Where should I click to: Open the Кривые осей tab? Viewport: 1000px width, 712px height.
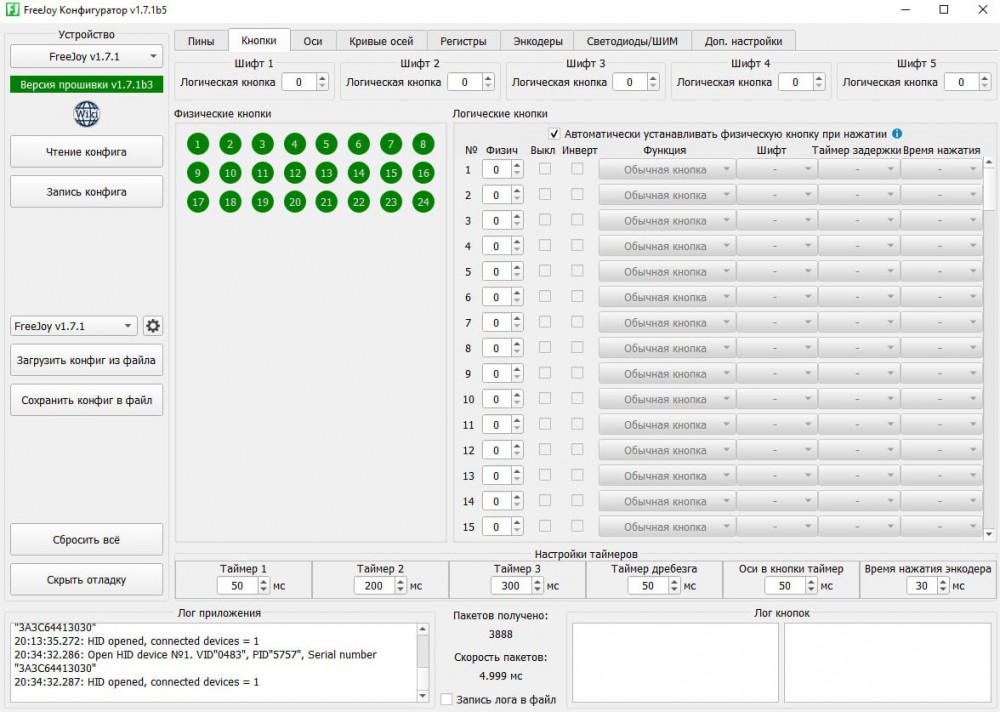point(381,41)
